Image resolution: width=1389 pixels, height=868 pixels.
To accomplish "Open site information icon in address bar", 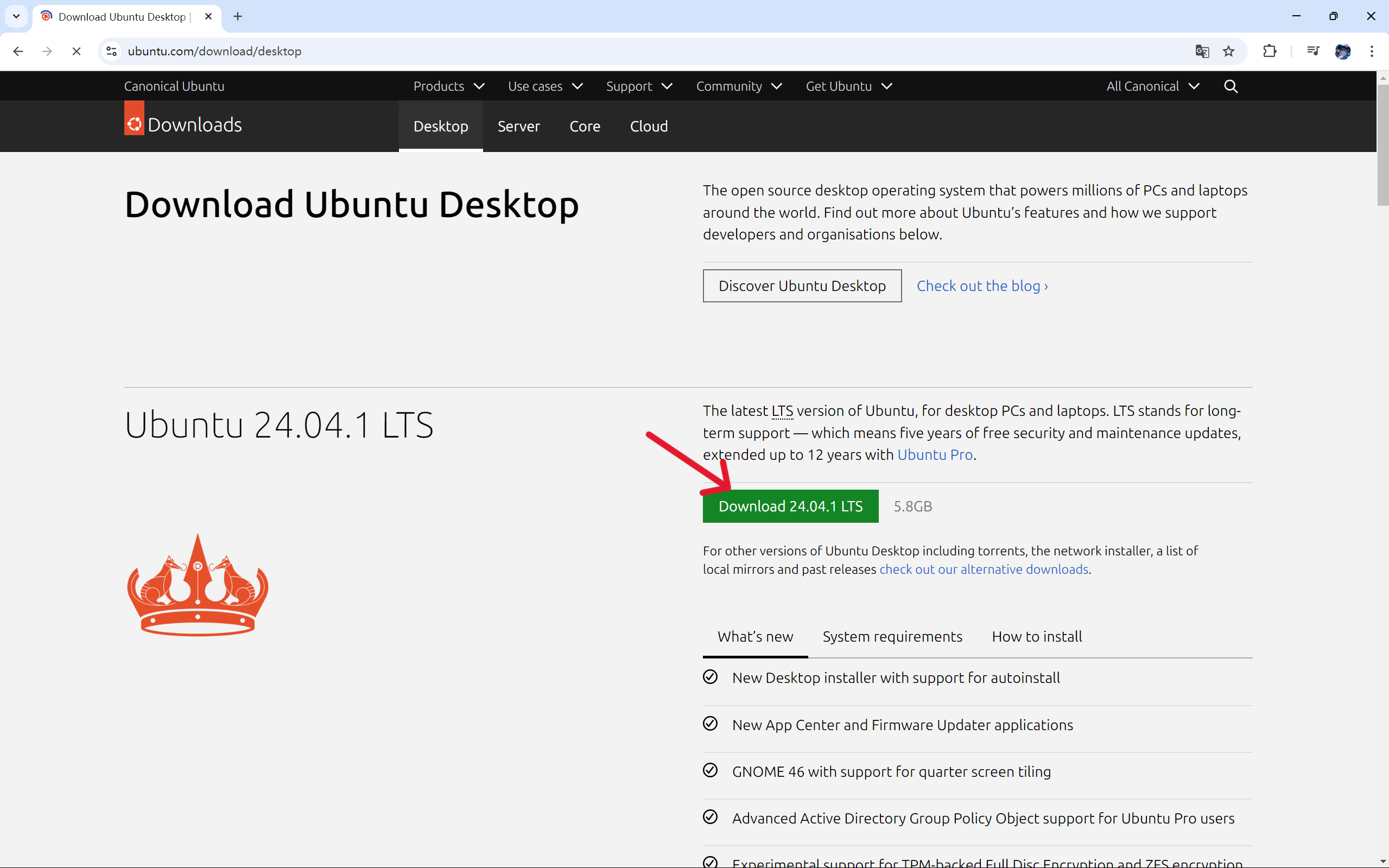I will (x=112, y=52).
